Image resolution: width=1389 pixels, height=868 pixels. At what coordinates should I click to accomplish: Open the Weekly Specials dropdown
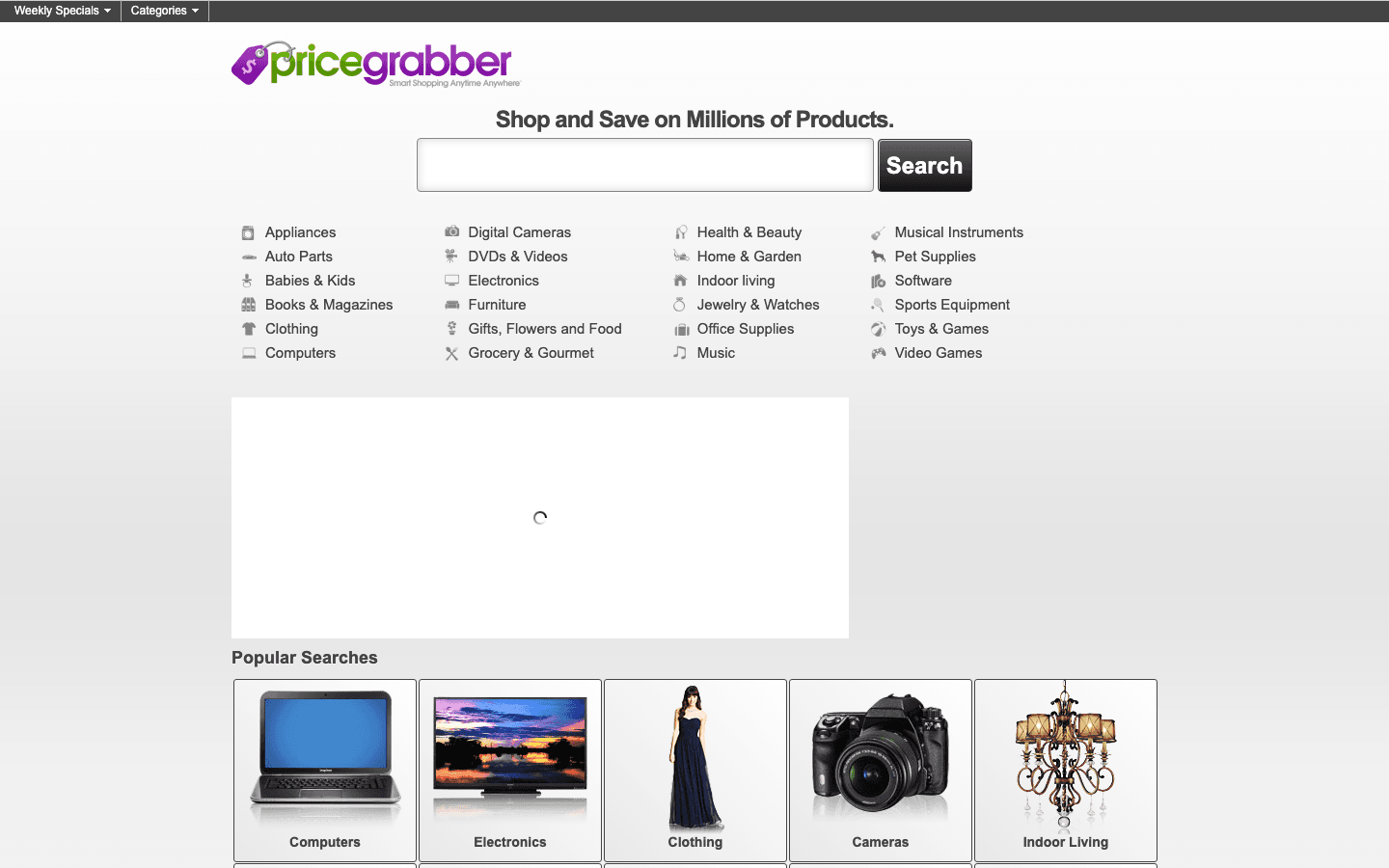coord(60,11)
